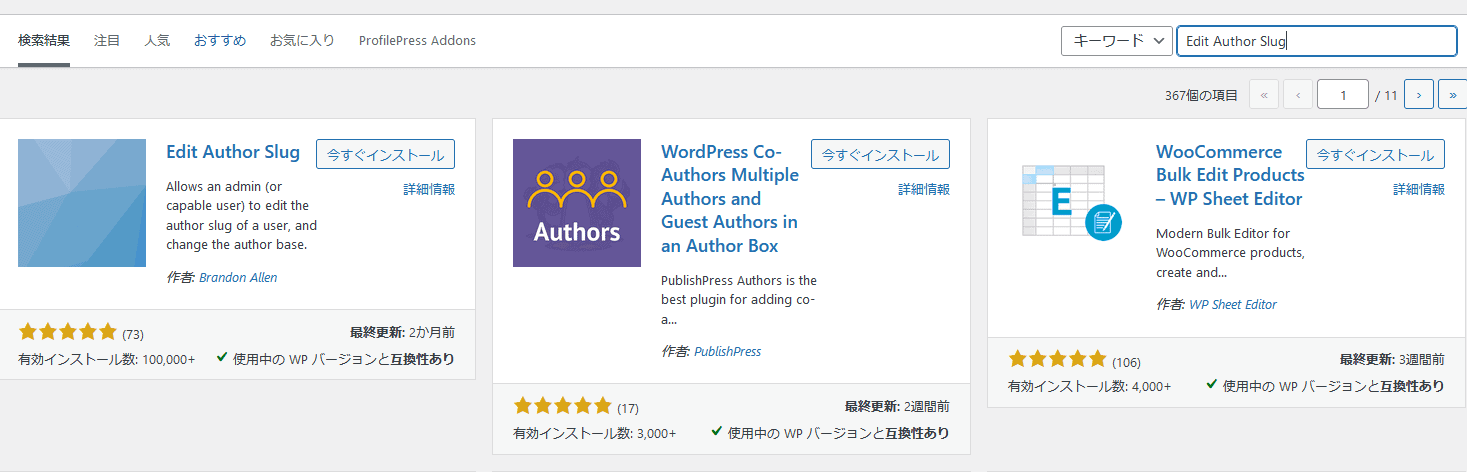The image size is (1467, 472).
Task: Jump to last page with » button
Action: click(x=1453, y=95)
